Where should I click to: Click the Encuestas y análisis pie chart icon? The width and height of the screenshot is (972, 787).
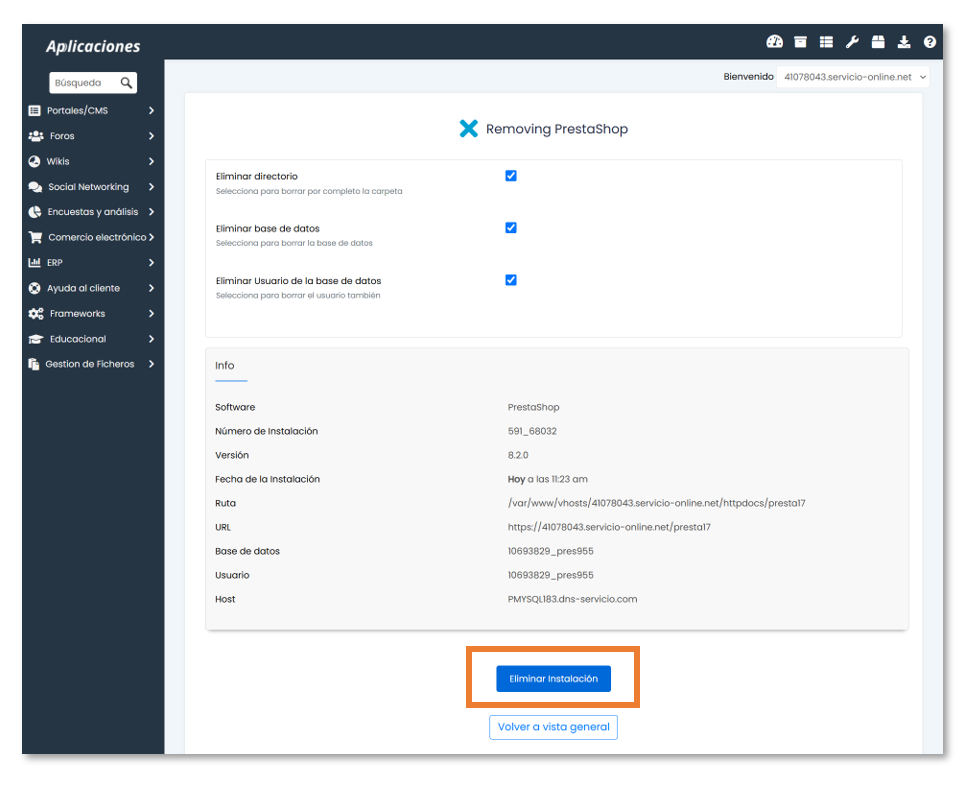[35, 212]
